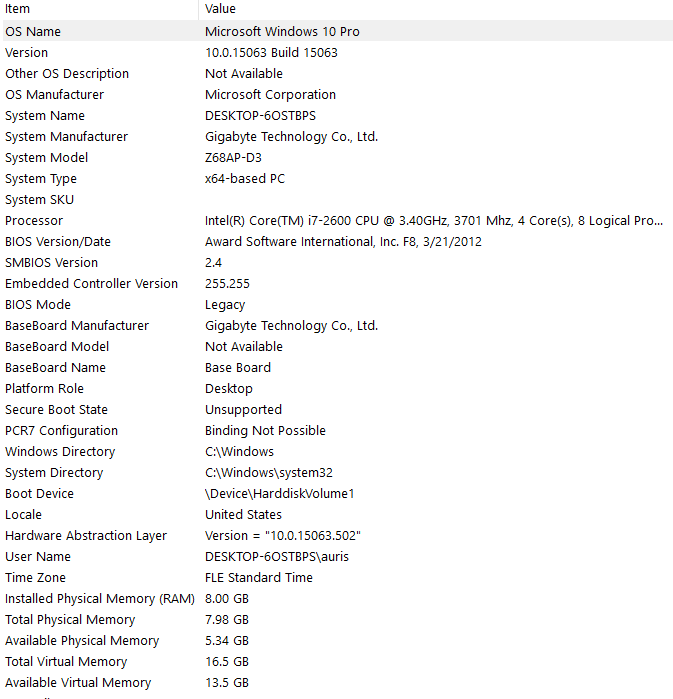Click the DESKTOP-6OSTBPS\auris value
Screen dimensions: 673x699
click(277, 556)
